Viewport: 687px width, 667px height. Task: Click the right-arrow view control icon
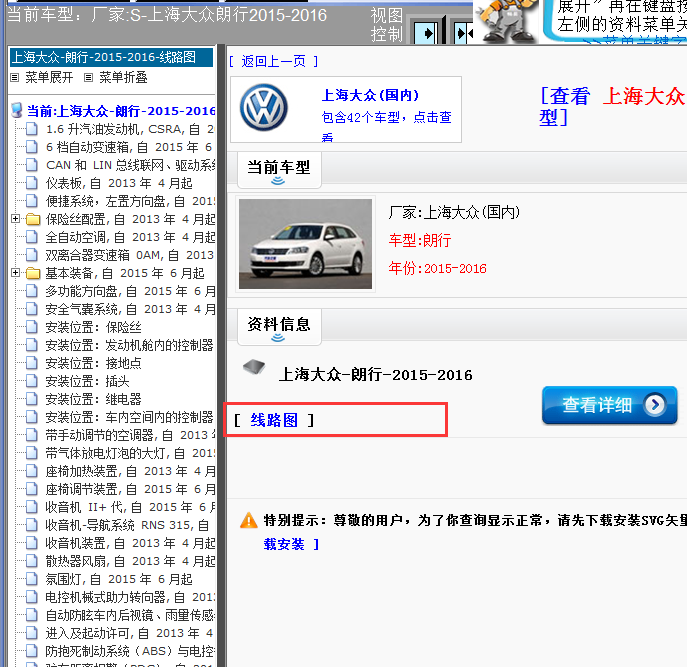click(x=425, y=33)
